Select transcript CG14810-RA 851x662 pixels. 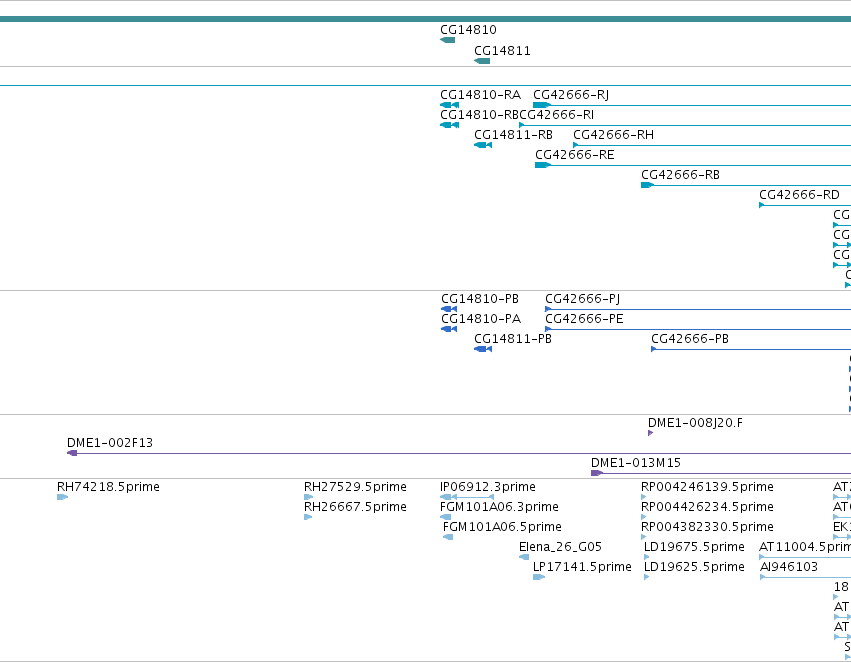[x=480, y=95]
